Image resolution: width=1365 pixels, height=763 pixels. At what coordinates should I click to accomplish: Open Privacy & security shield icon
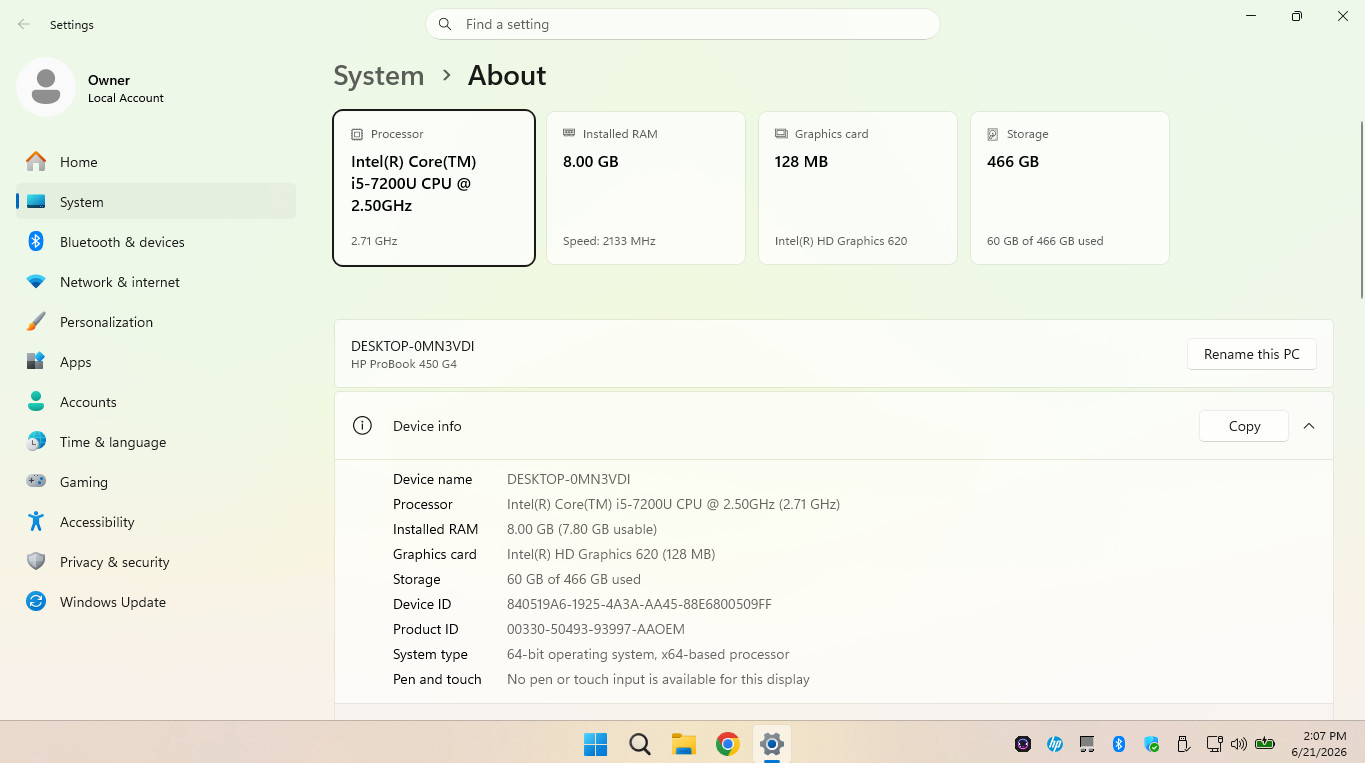[36, 562]
